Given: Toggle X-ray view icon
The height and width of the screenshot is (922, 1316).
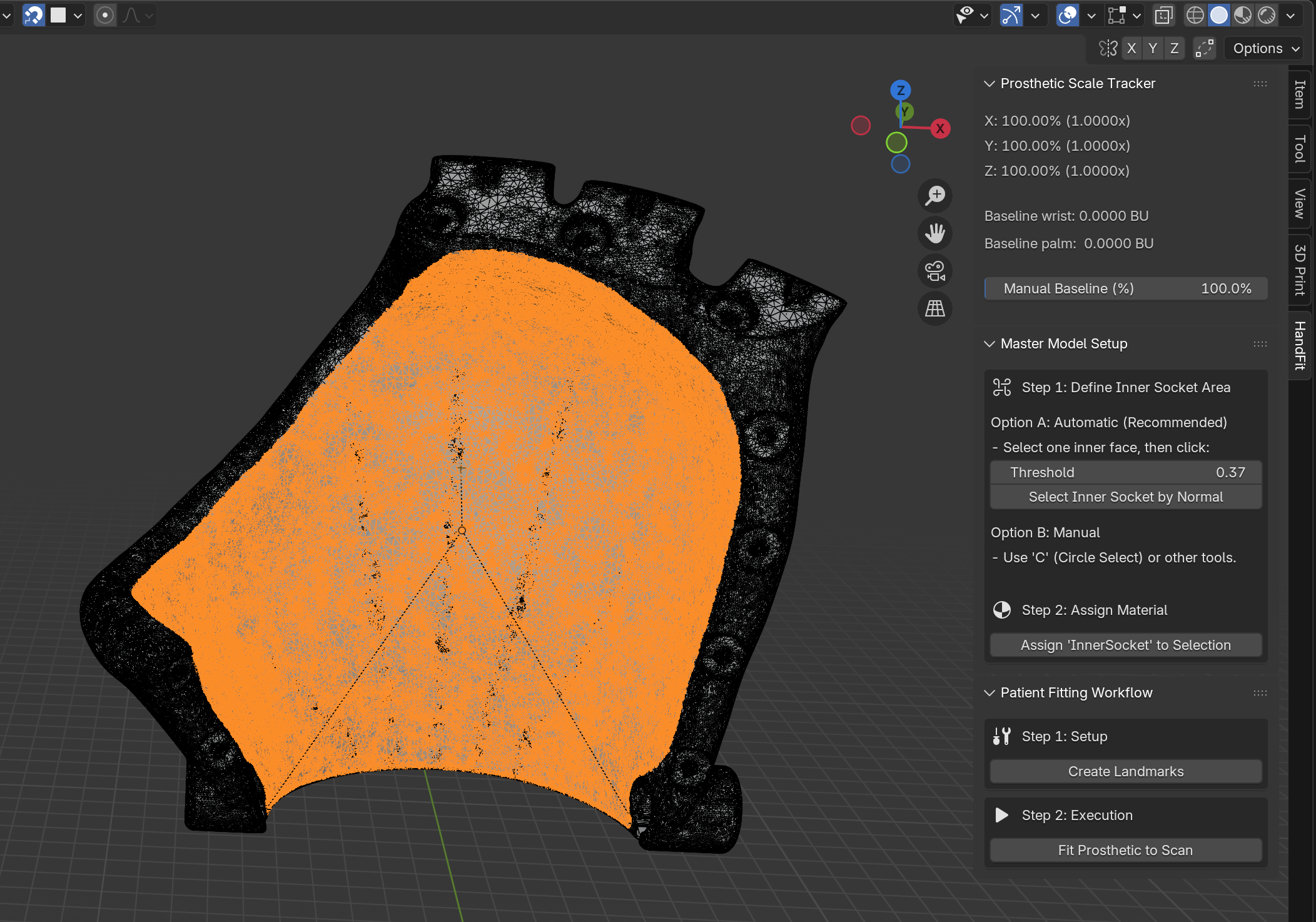Looking at the screenshot, I should pos(1163,15).
